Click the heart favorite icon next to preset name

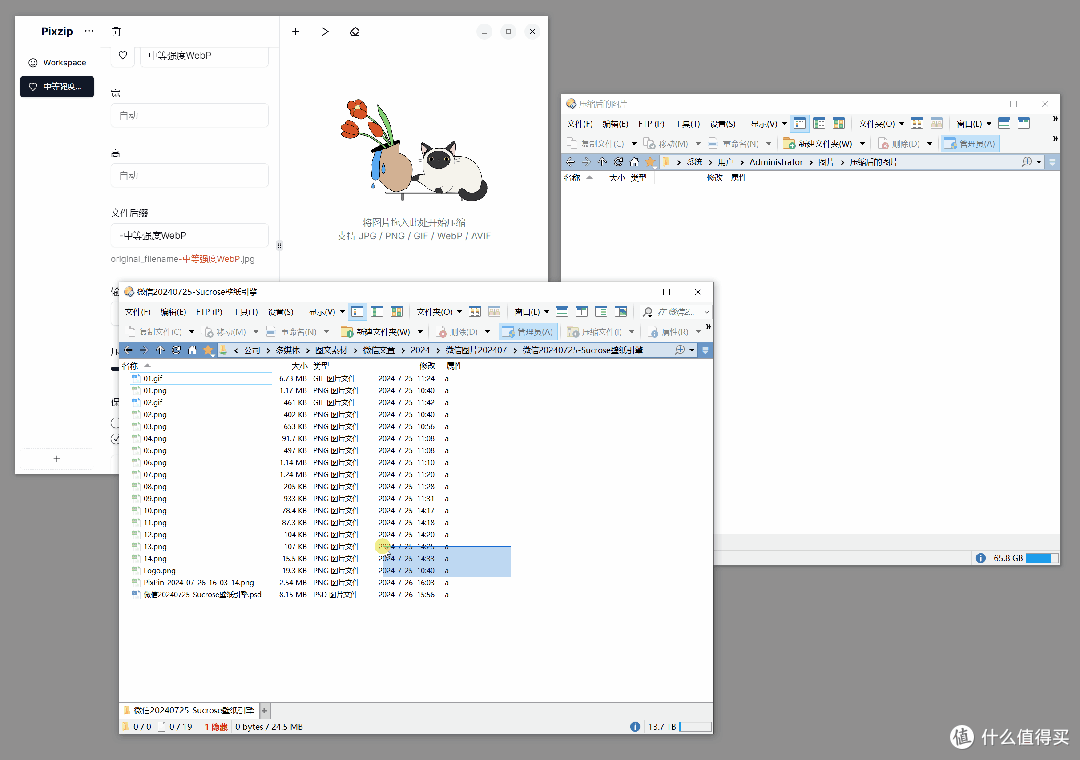123,56
